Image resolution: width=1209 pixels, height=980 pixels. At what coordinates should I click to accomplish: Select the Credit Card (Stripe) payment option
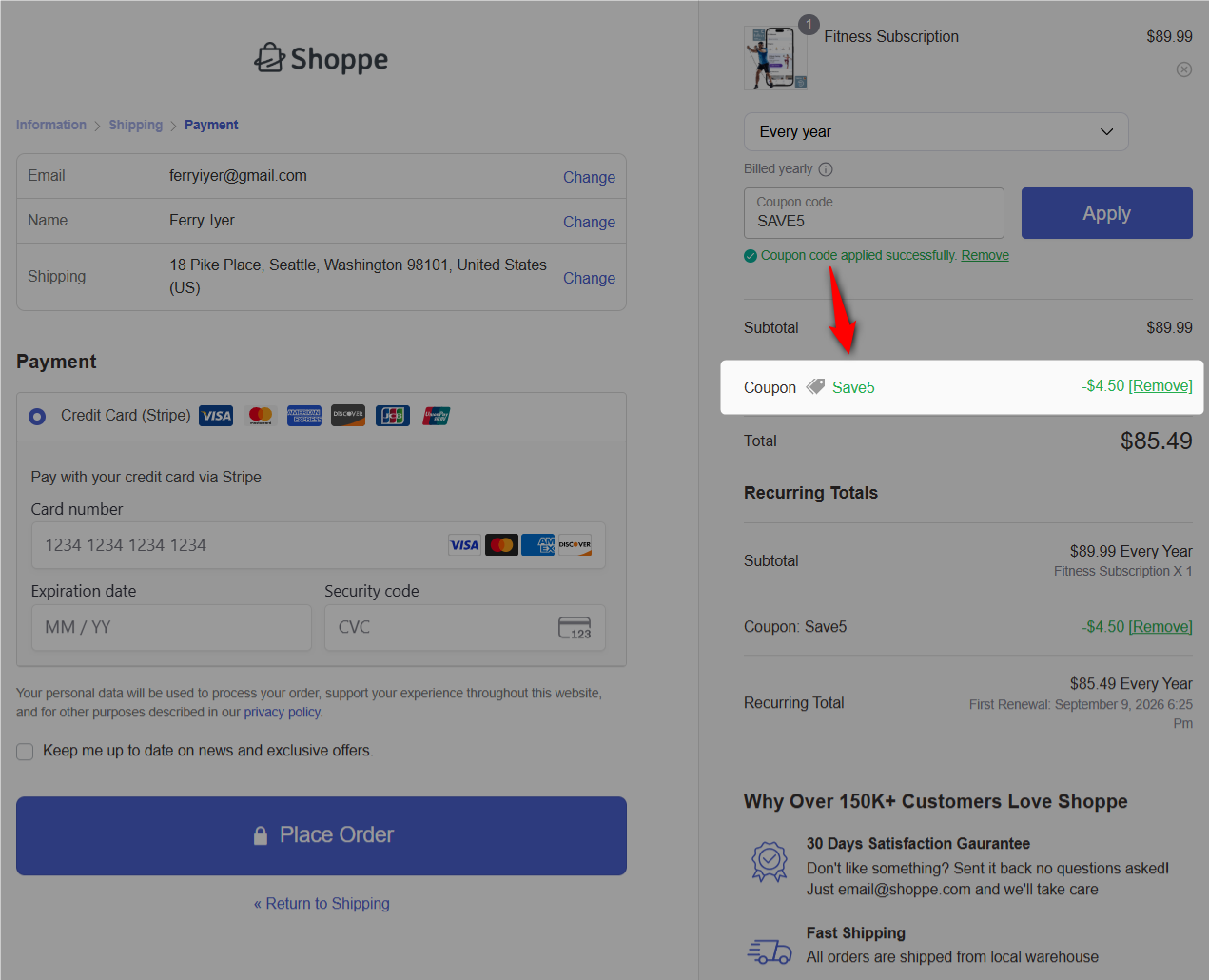click(36, 416)
